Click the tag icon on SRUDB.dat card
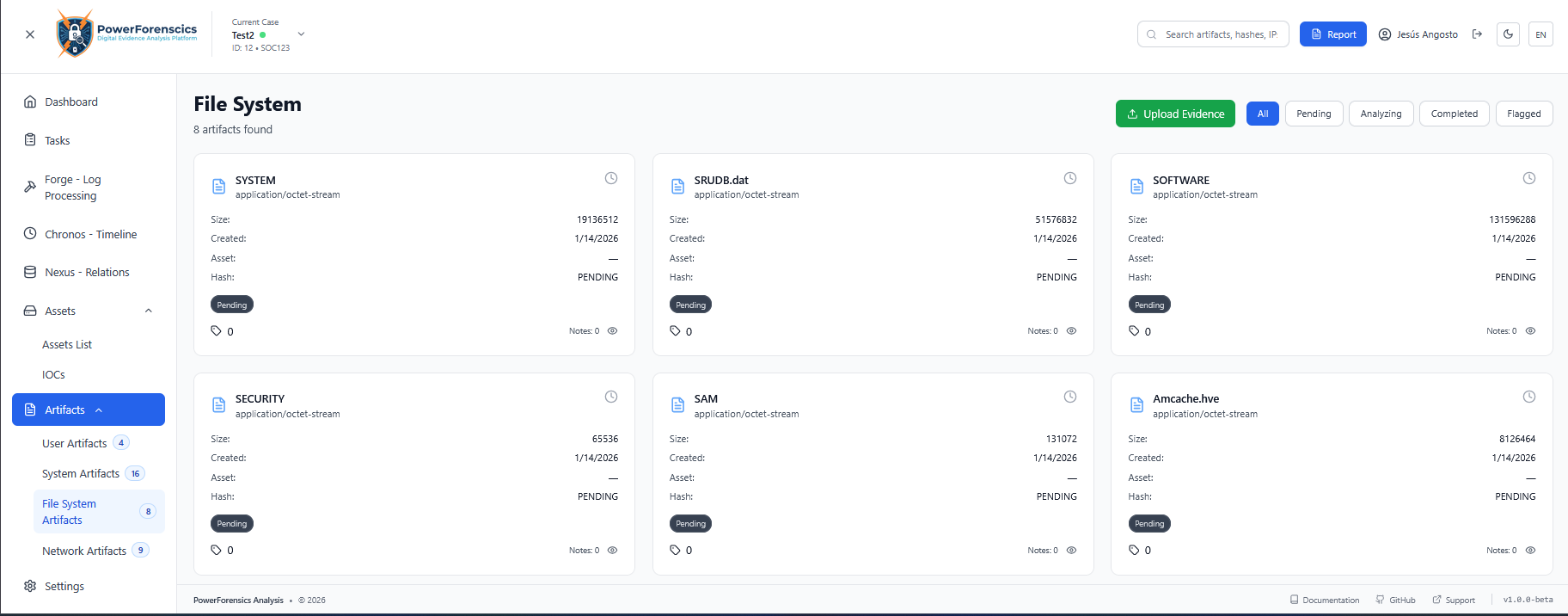 (x=676, y=331)
